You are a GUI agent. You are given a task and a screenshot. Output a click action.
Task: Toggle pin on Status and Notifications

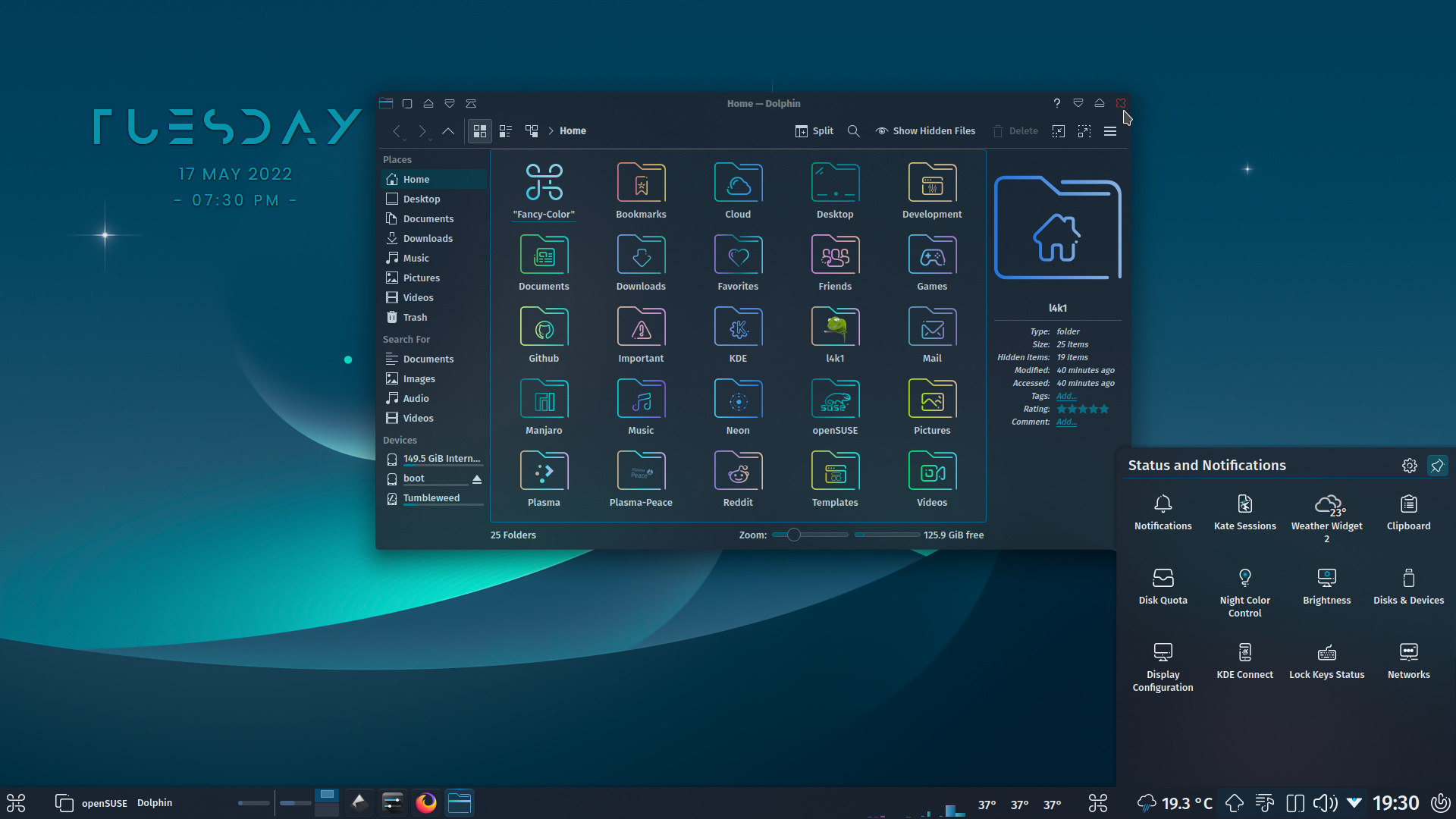click(1437, 466)
